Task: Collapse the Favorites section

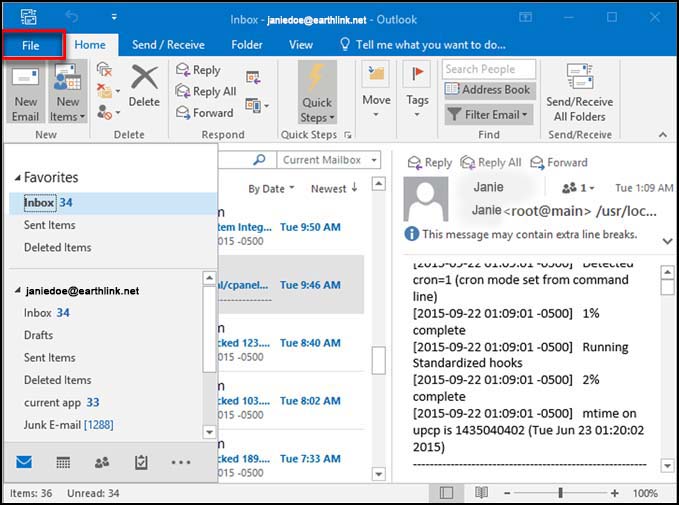Action: 17,178
